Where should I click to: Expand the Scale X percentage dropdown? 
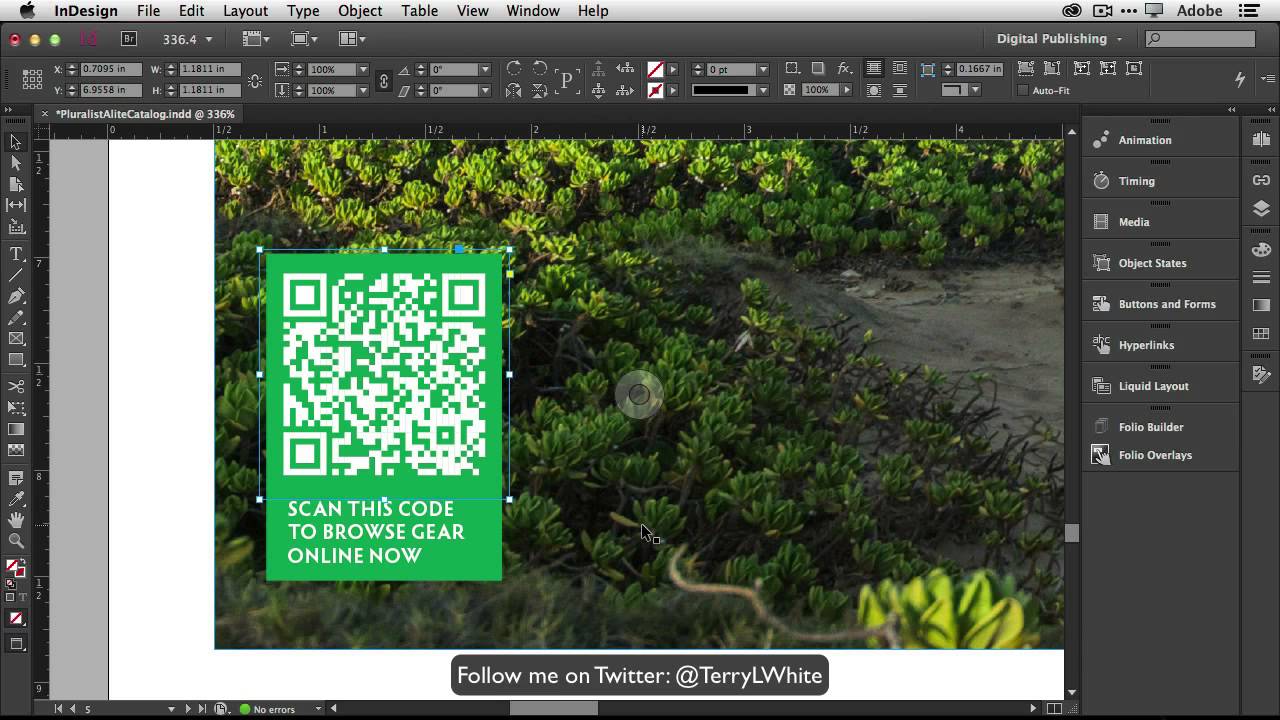pos(362,69)
